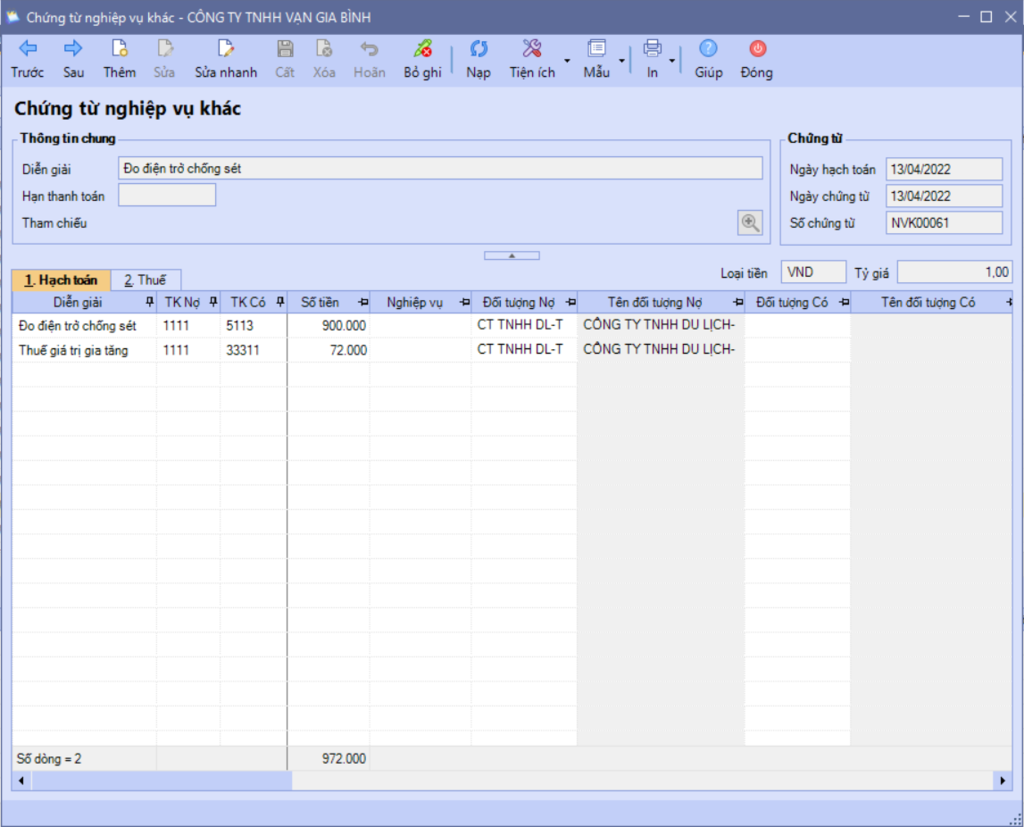
Task: Click the Diễn giải description field
Action: tap(440, 169)
